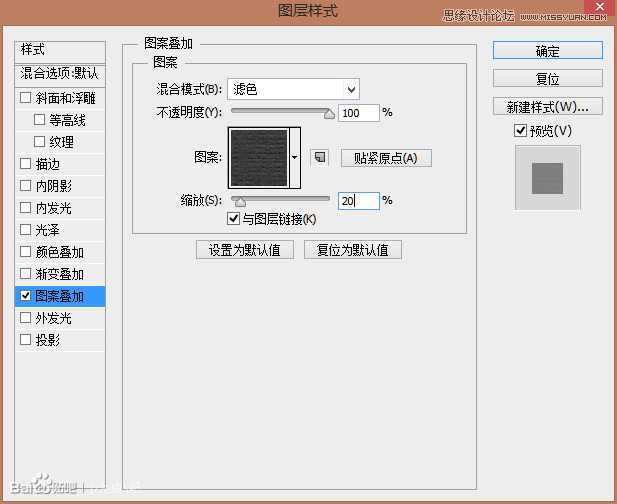Open 等高线 settings label
This screenshot has height=504, width=617.
(67, 120)
